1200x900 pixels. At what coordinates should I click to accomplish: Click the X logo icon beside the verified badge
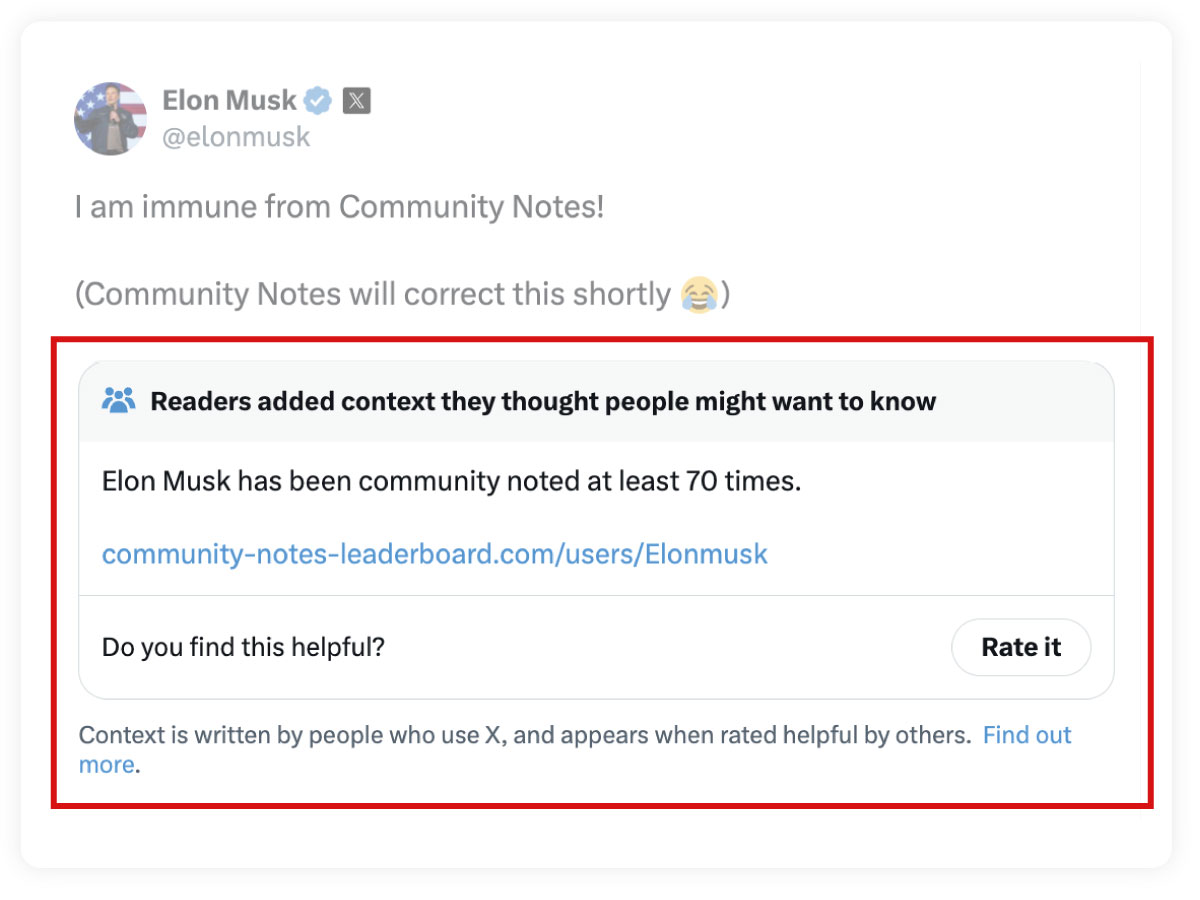click(356, 100)
